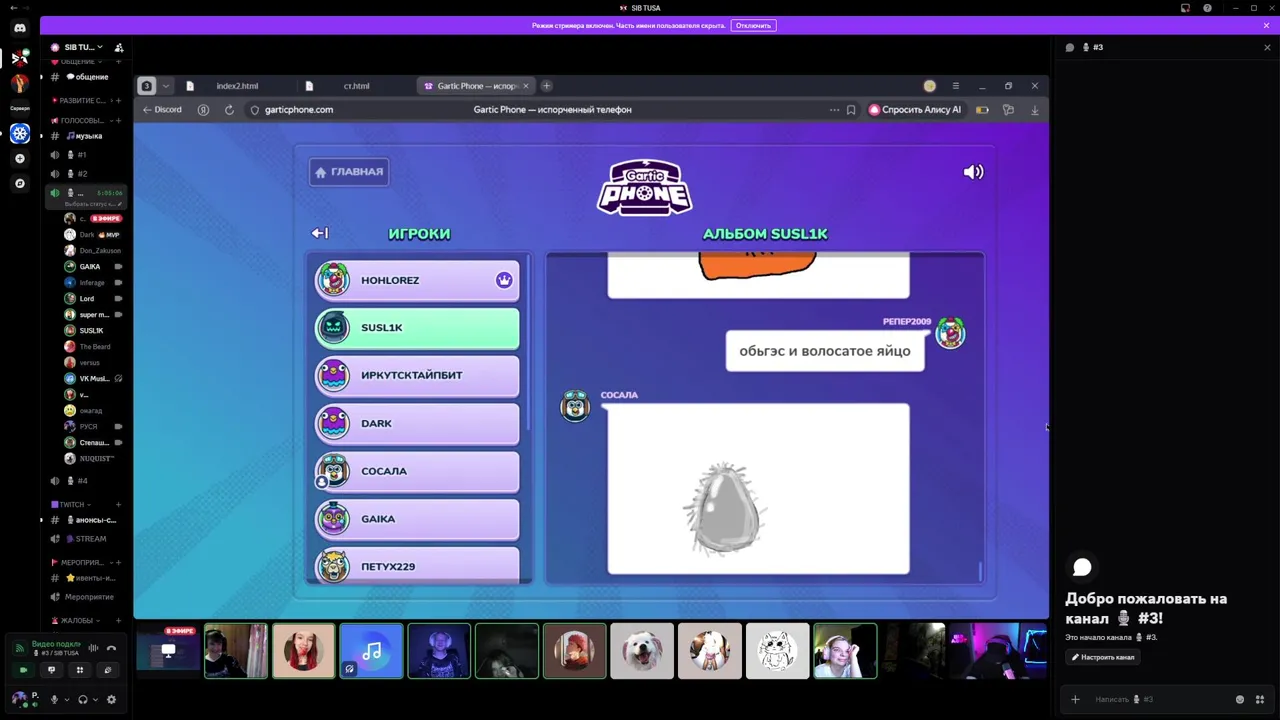Image resolution: width=1280 pixels, height=720 pixels.
Task: Click the Add a Server plus icon
Action: [20, 158]
